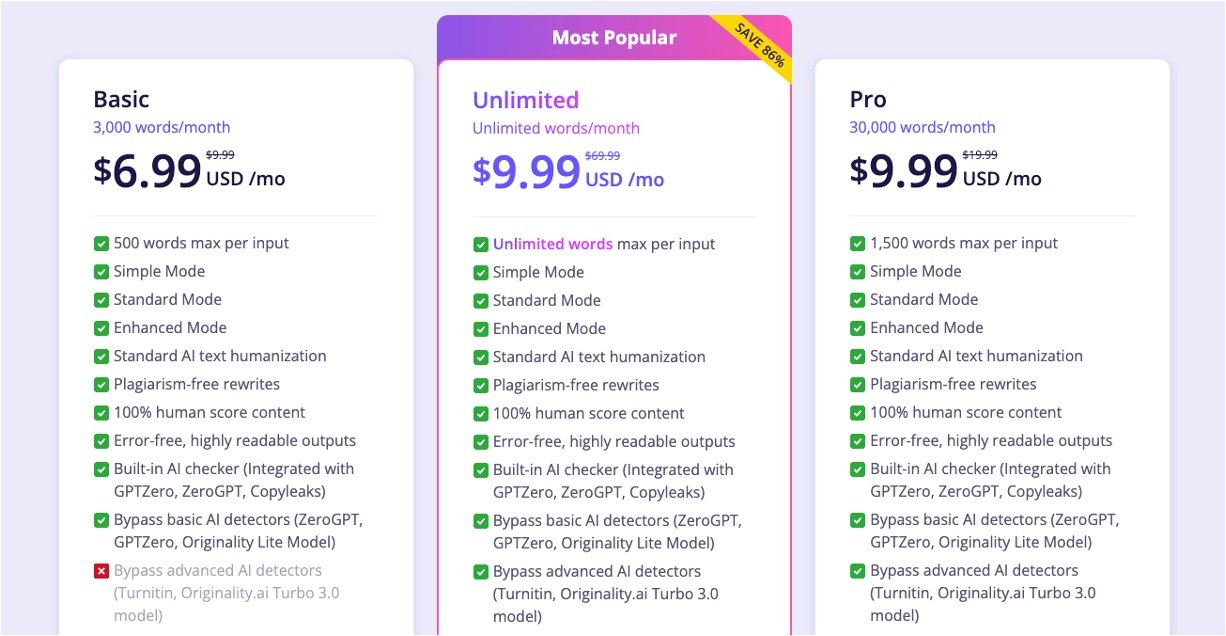Viewport: 1226px width, 636px height.
Task: Click the Basic 500 words max checkmark icon
Action: (101, 243)
